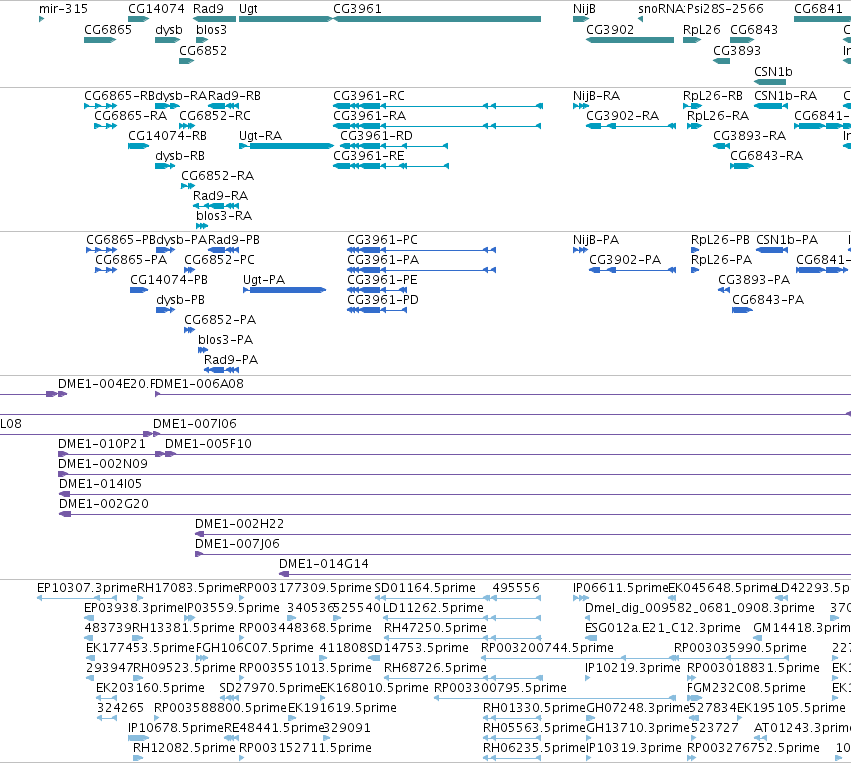851x763 pixels.
Task: Click EST RP003300795.5prime
Action: pos(555,698)
